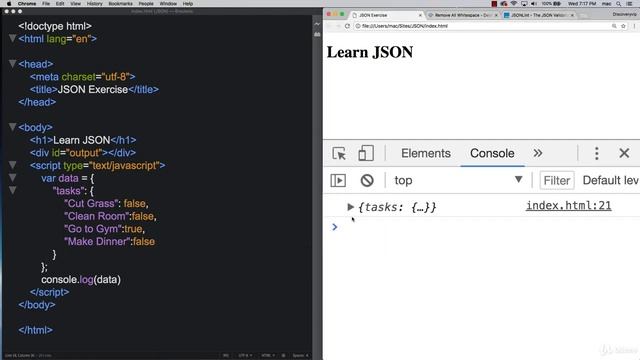The image size is (640, 360).
Task: Click the "Go to Gym":true line
Action: [104, 229]
